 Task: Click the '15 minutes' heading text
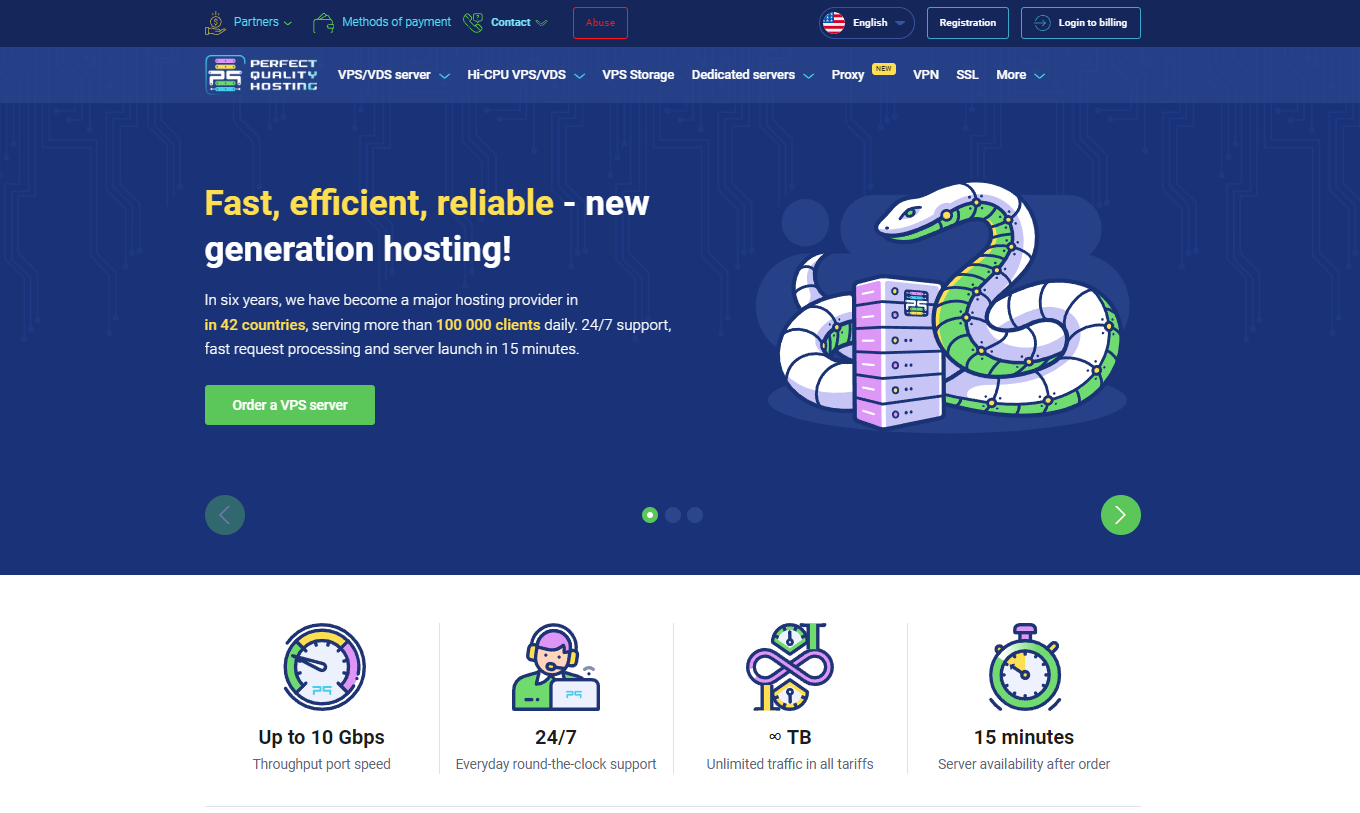click(1024, 737)
